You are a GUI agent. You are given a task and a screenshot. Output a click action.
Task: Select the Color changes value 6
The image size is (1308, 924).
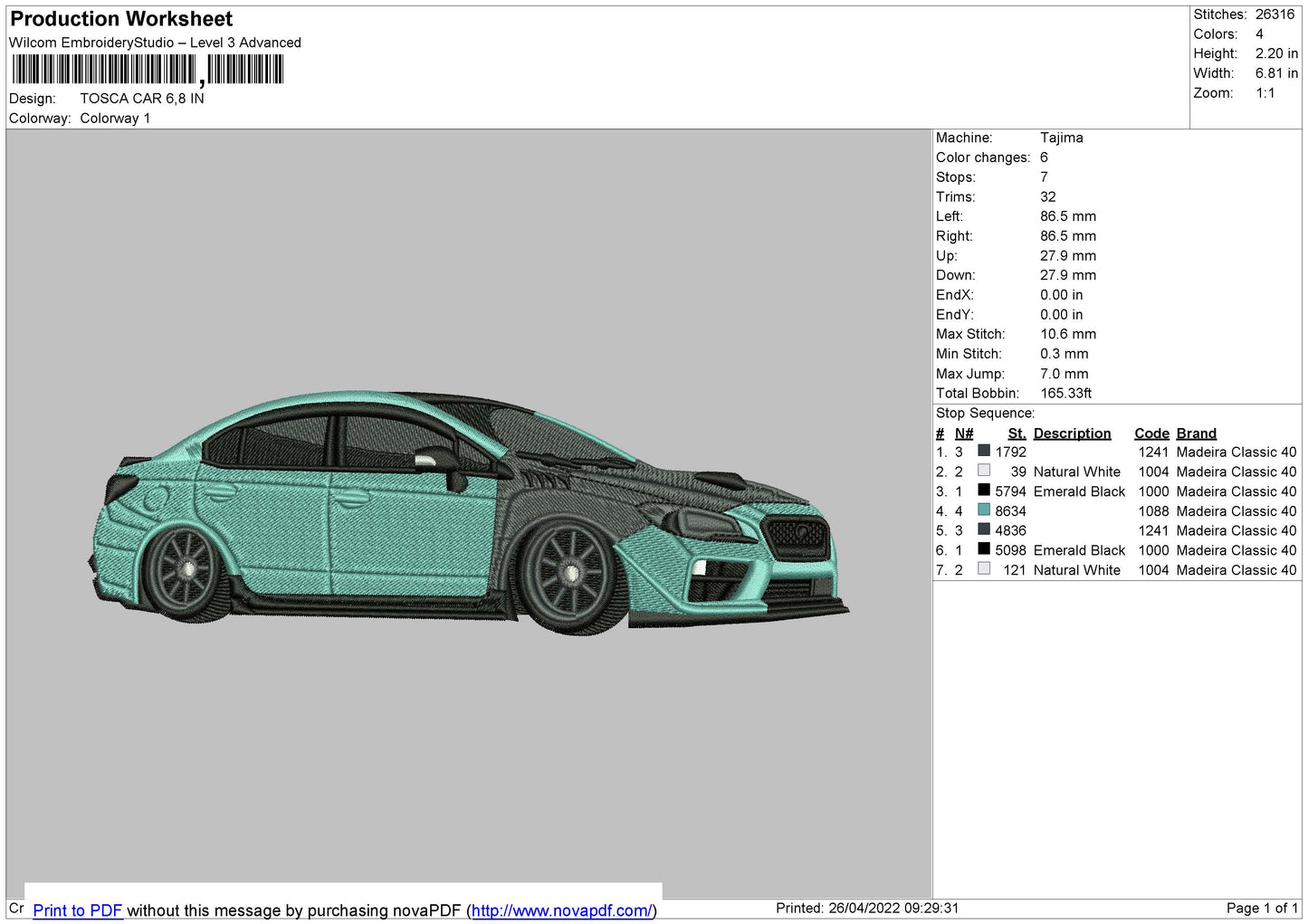1044,157
